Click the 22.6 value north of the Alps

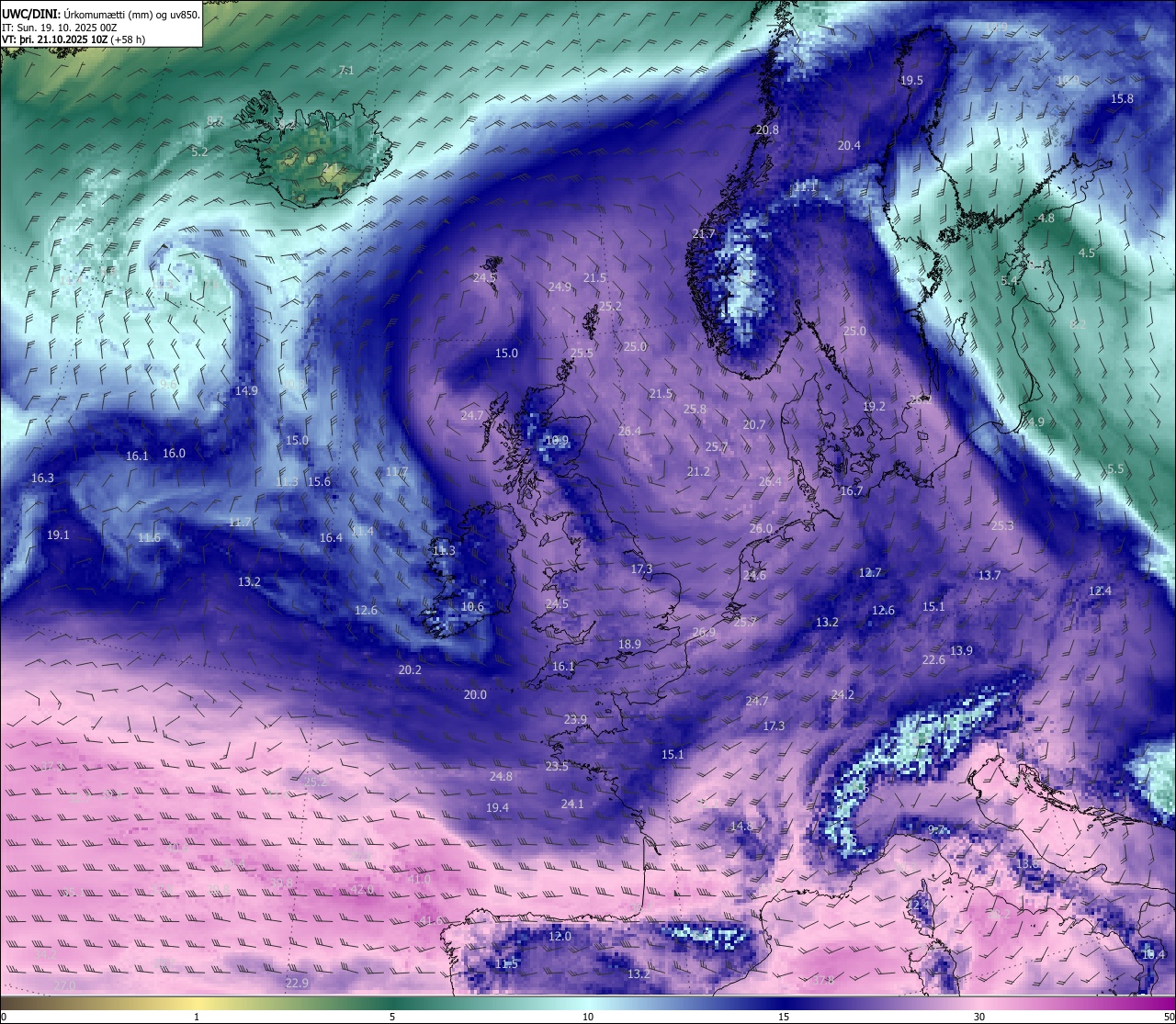pyautogui.click(x=933, y=659)
